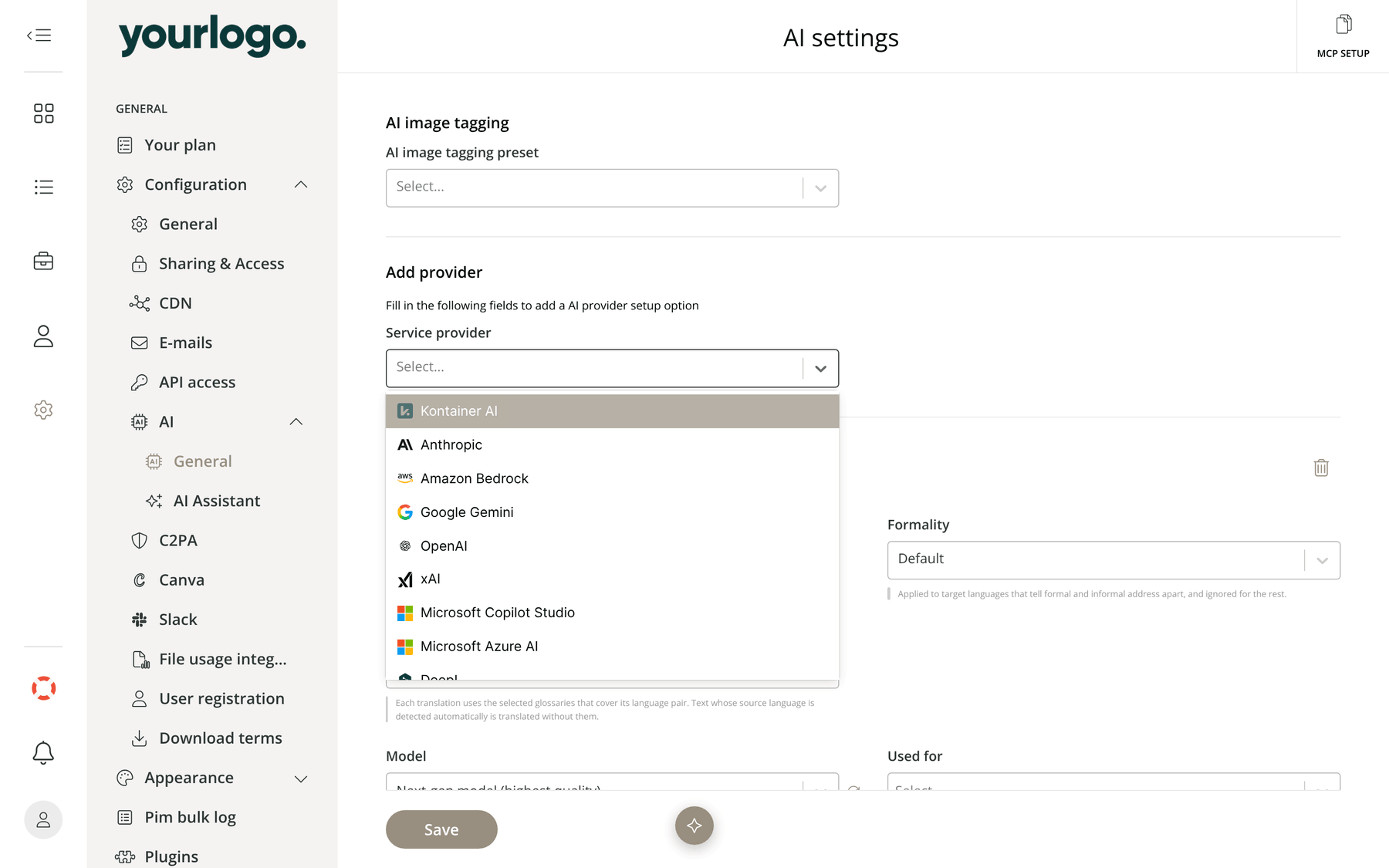Choose Microsoft Azure AI provider
Image resolution: width=1389 pixels, height=868 pixels.
(x=612, y=647)
